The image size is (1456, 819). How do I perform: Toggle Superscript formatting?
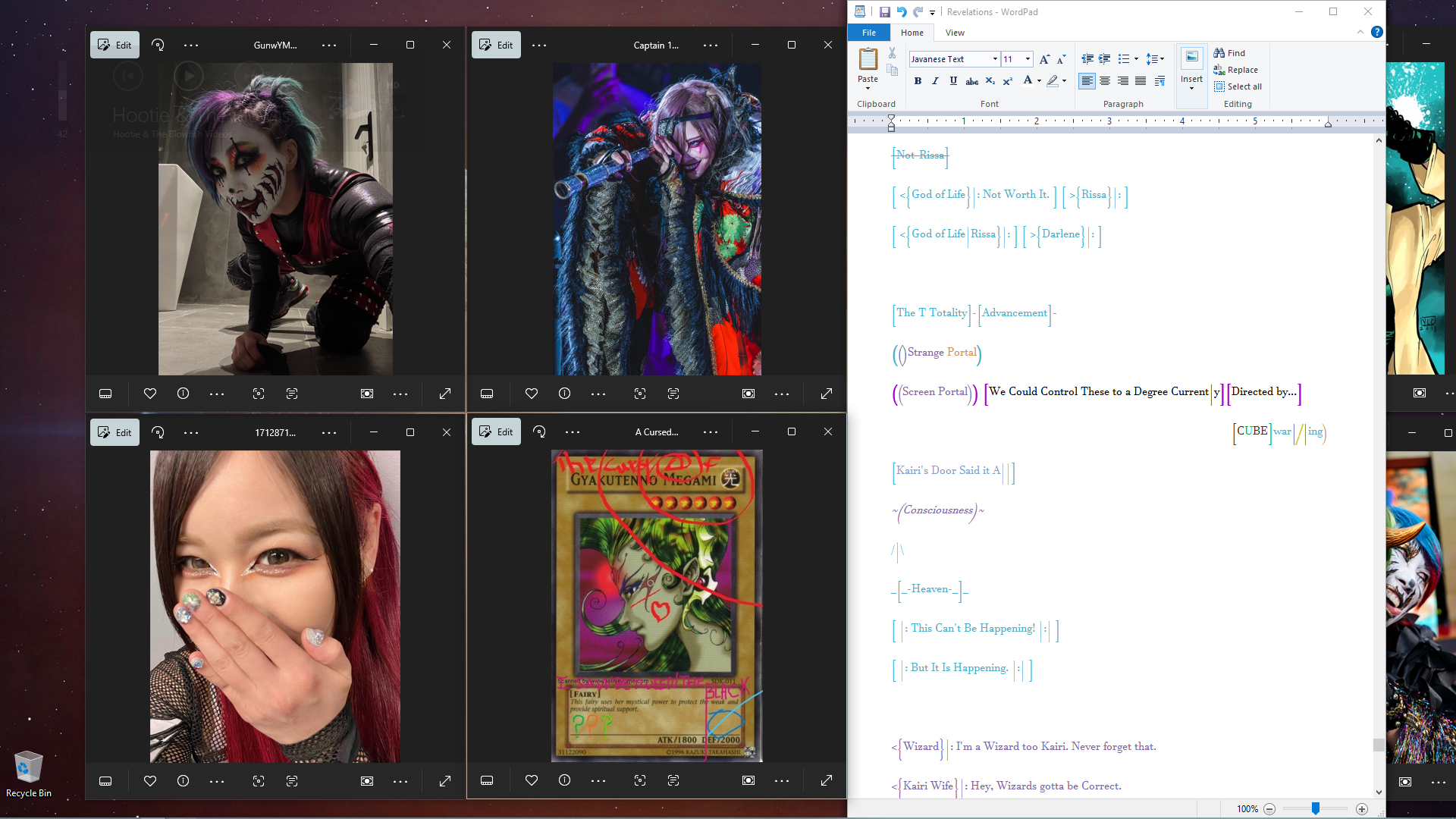pyautogui.click(x=1008, y=81)
